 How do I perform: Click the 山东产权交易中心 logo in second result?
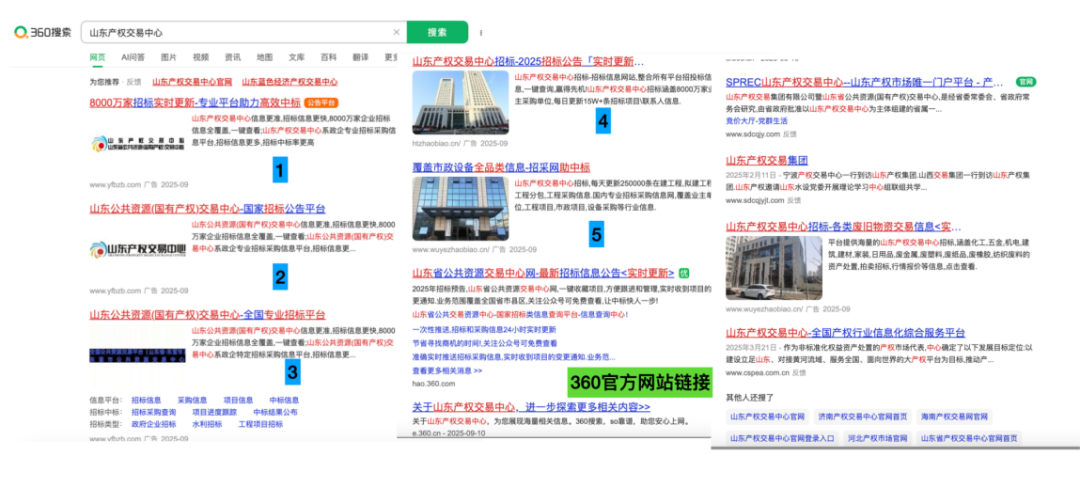137,249
